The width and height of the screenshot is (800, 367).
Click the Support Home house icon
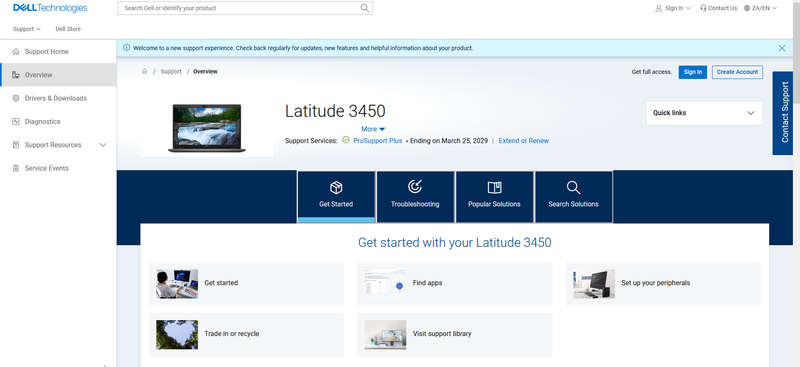(16, 52)
